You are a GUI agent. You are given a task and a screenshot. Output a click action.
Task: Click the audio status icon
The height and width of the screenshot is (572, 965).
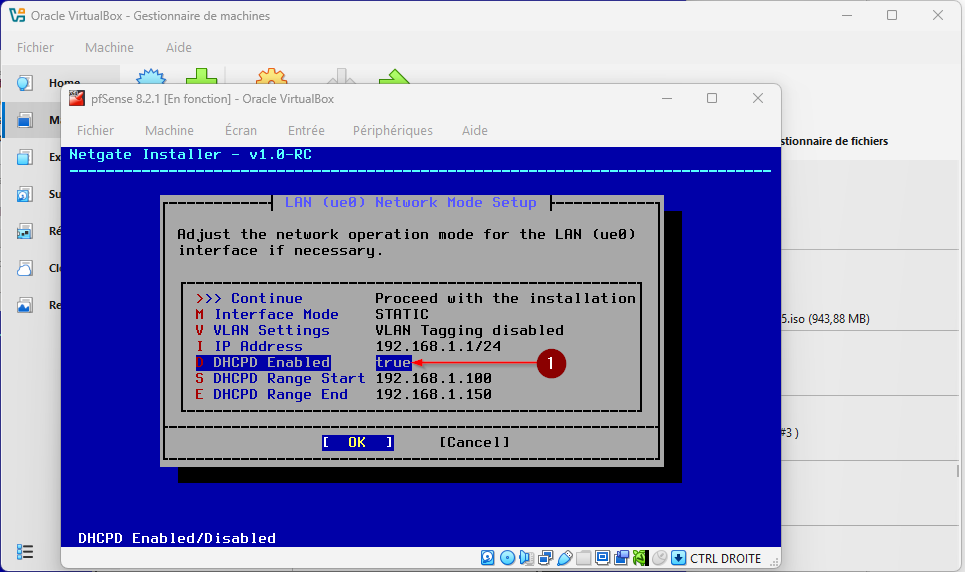pos(526,558)
